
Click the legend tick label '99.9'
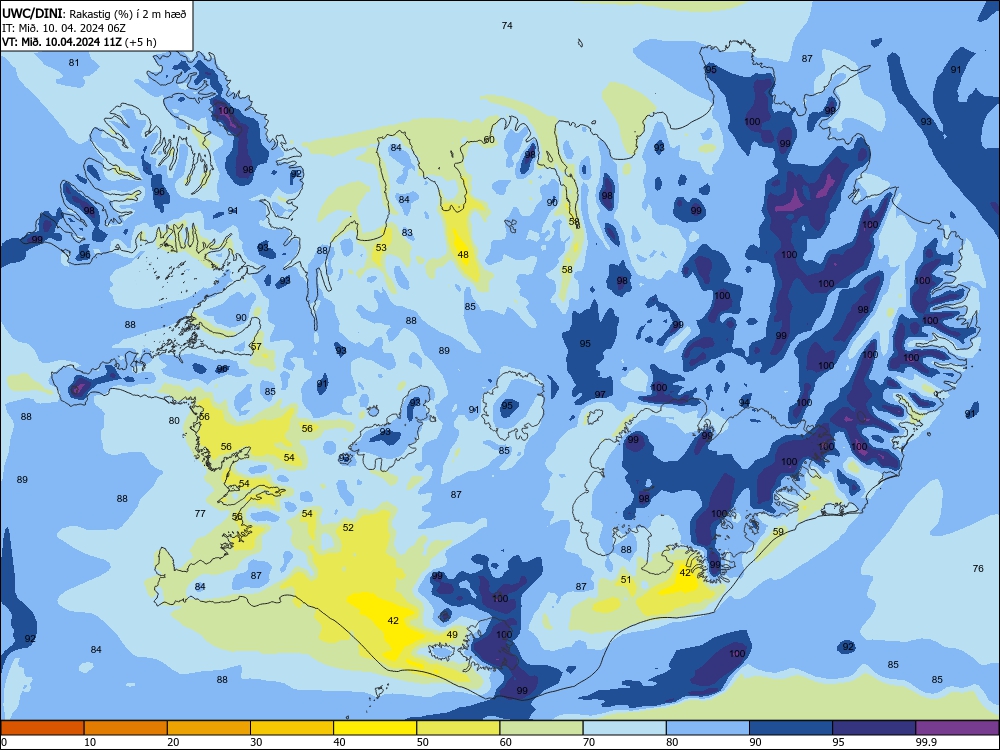(x=925, y=742)
